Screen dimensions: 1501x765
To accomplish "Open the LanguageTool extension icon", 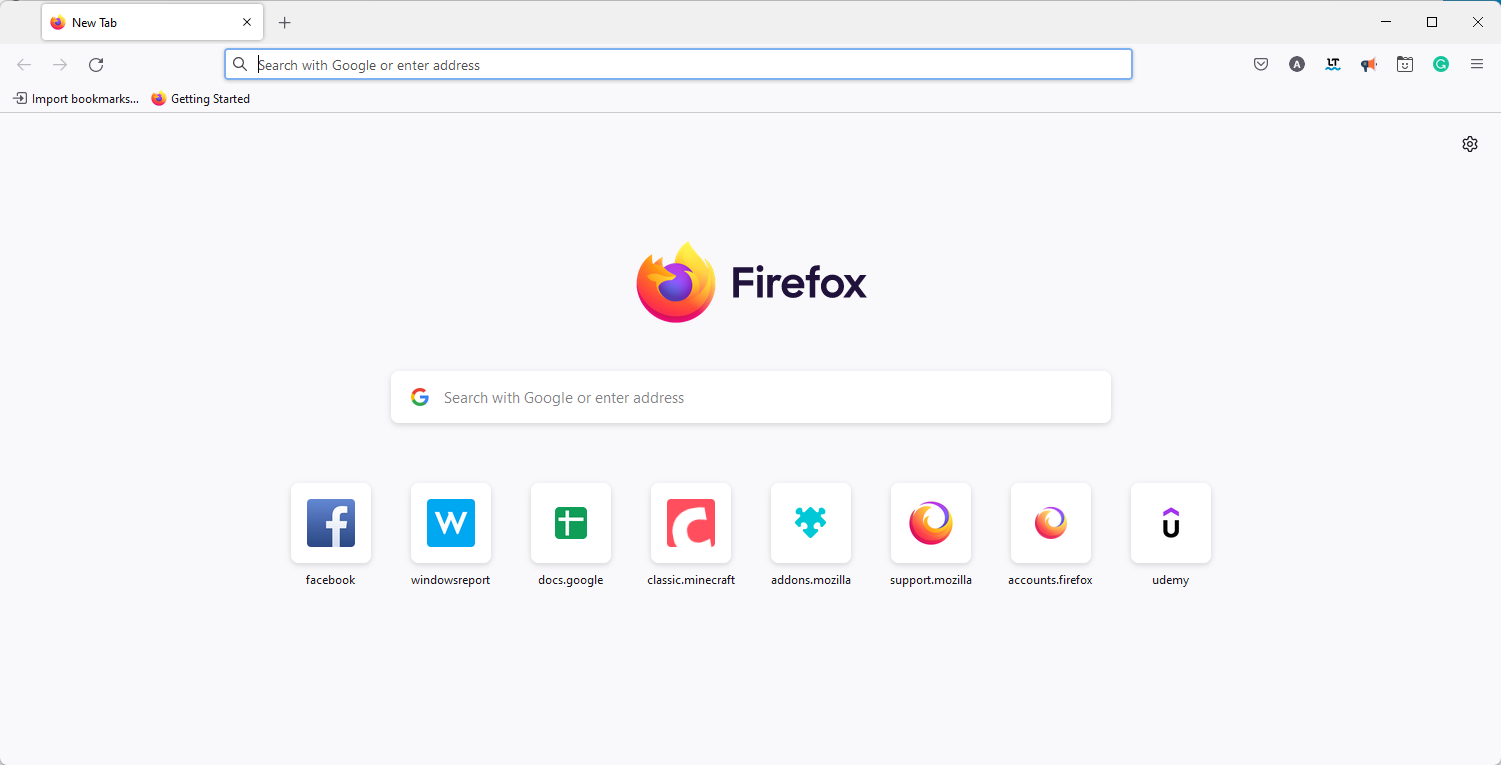I will [1333, 64].
